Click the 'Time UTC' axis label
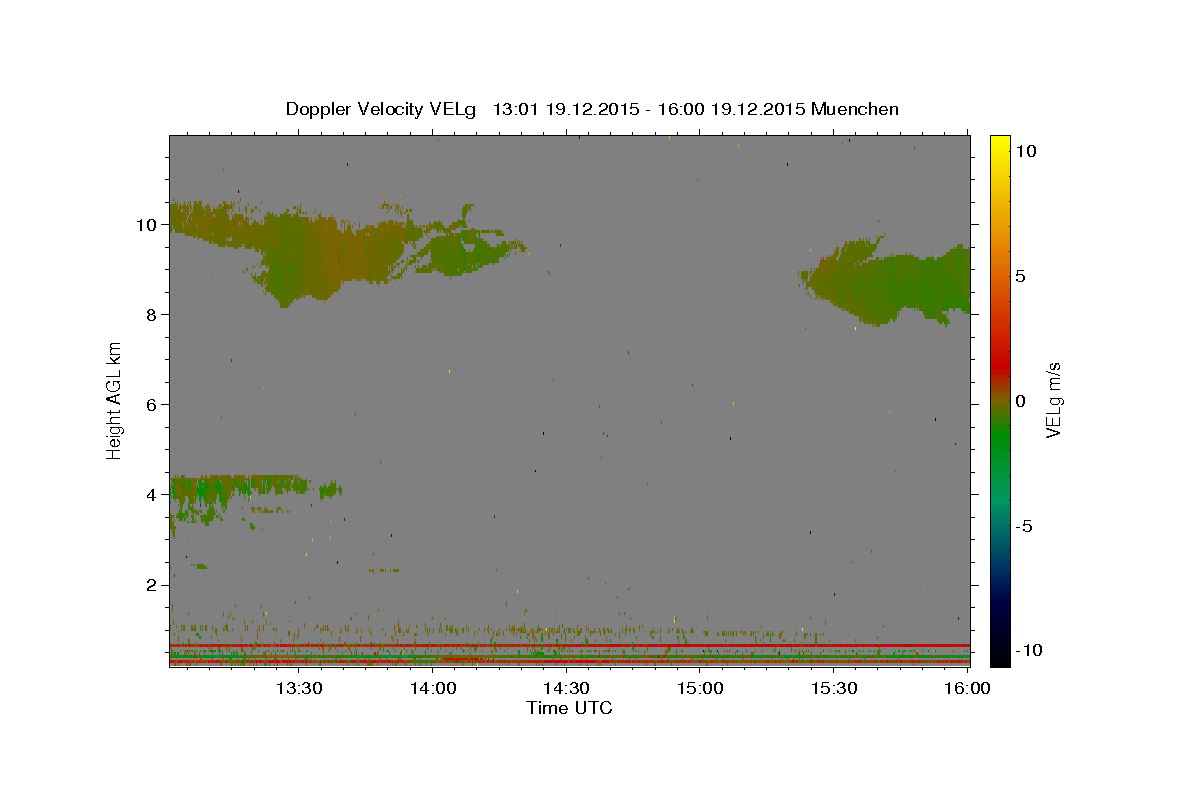1200x800 pixels. click(569, 708)
